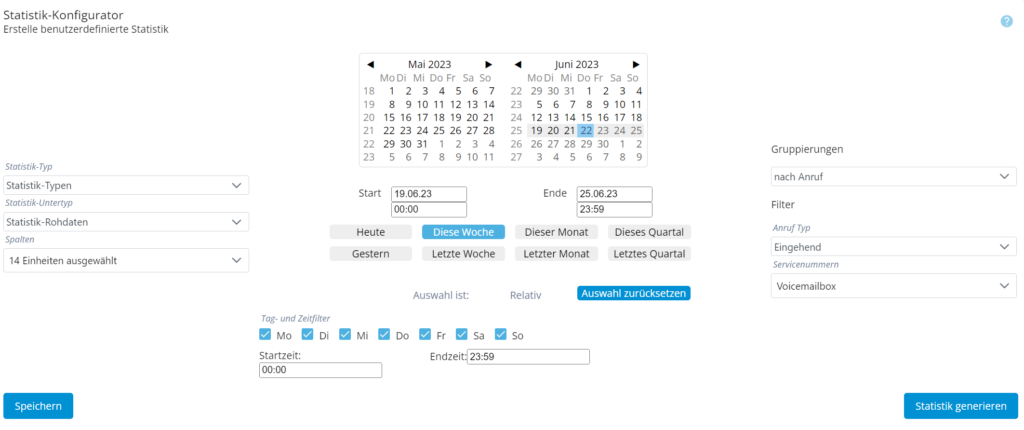Click Statistik generieren button
Image resolution: width=1024 pixels, height=430 pixels.
click(960, 405)
